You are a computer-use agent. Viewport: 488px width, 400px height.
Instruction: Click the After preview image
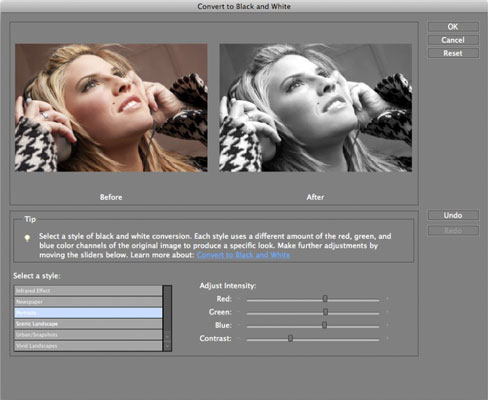(x=316, y=108)
